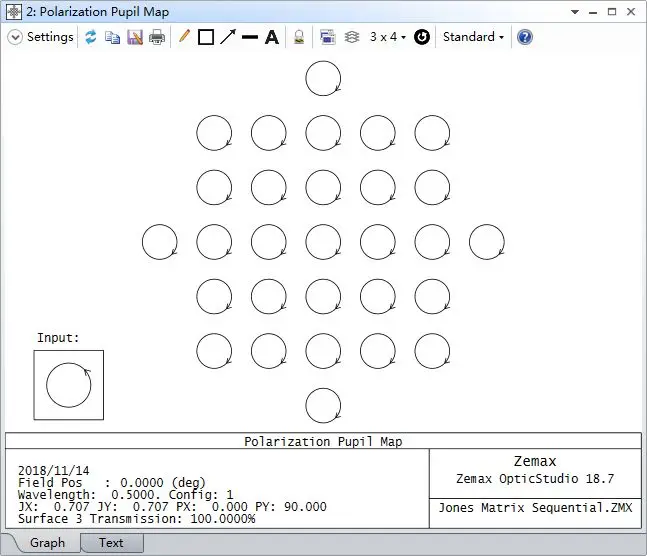Viewport: 647px width, 556px height.
Task: Click 'Surface 3 Transmission: 100.0000%' text
Action: click(x=137, y=519)
